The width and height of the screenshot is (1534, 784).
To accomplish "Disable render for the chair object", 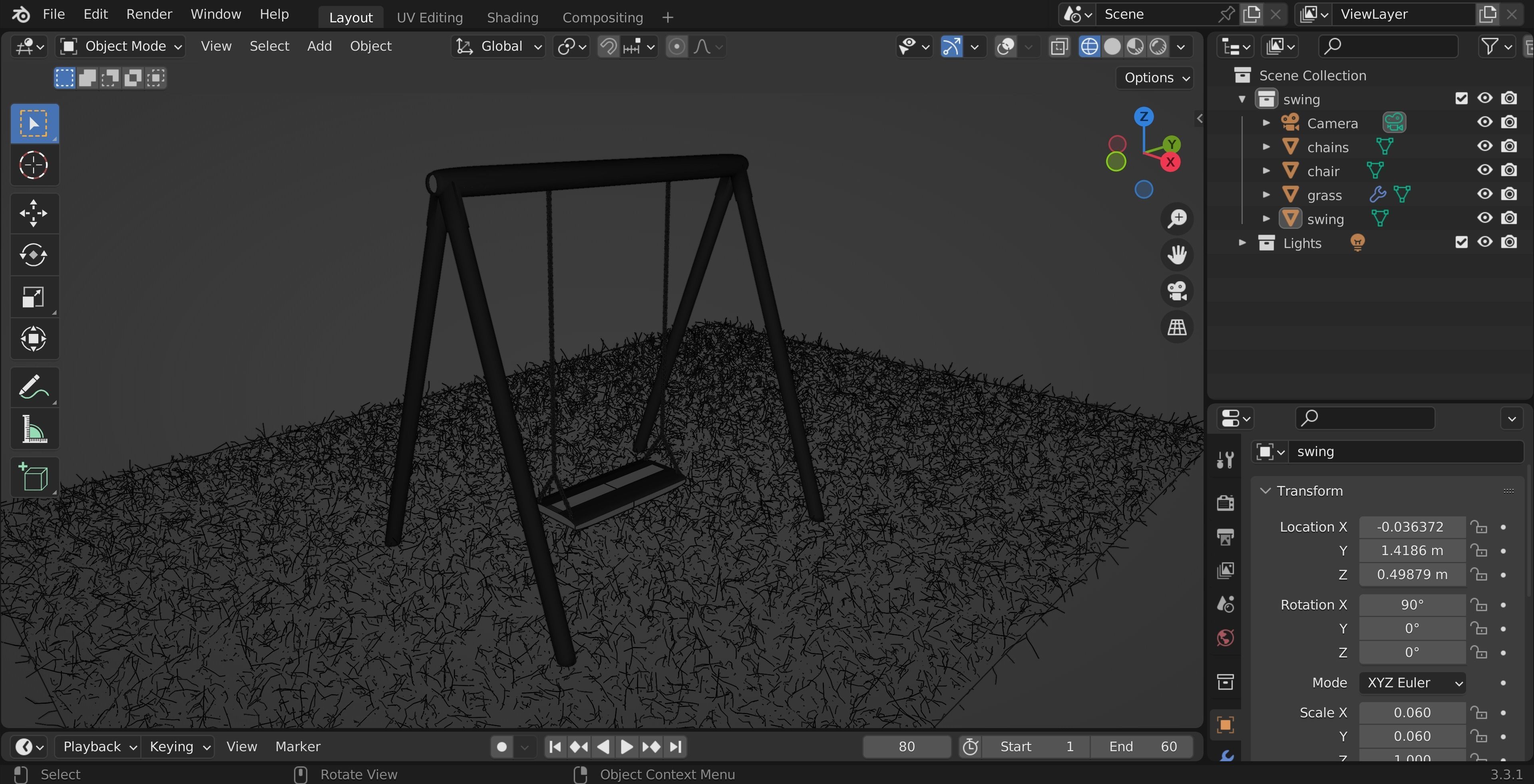I will click(x=1508, y=170).
